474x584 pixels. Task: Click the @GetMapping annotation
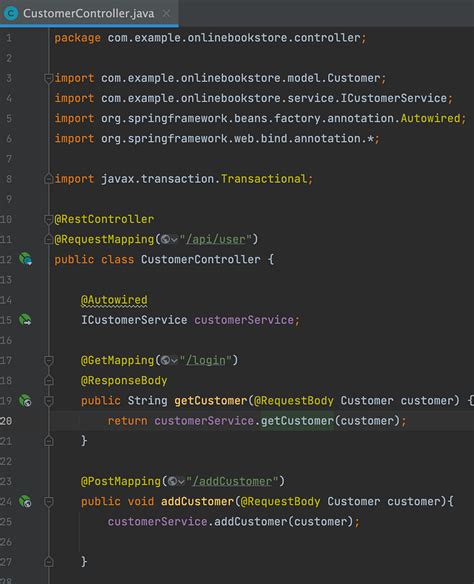pyautogui.click(x=117, y=360)
